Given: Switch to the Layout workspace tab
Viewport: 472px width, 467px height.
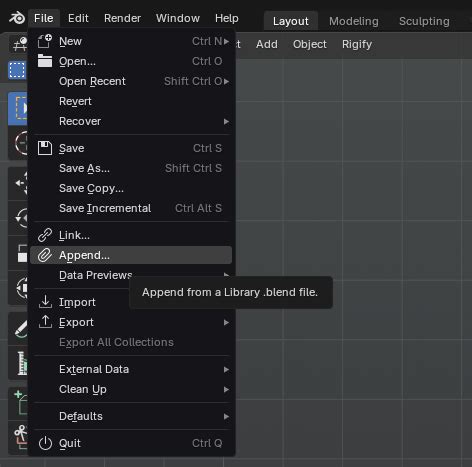Looking at the screenshot, I should (291, 21).
